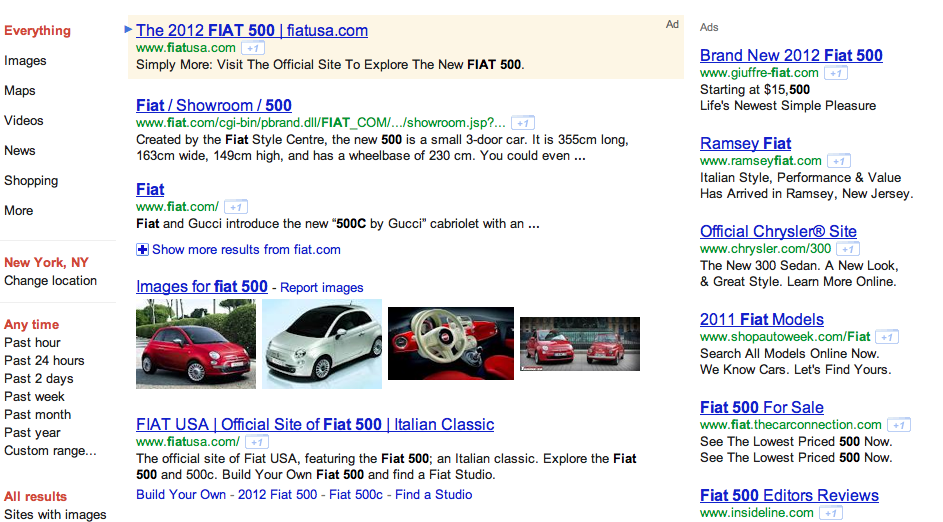The image size is (943, 522).
Task: Open The 2012 FIAT 500 fiatusa.com ad
Action: 252,31
